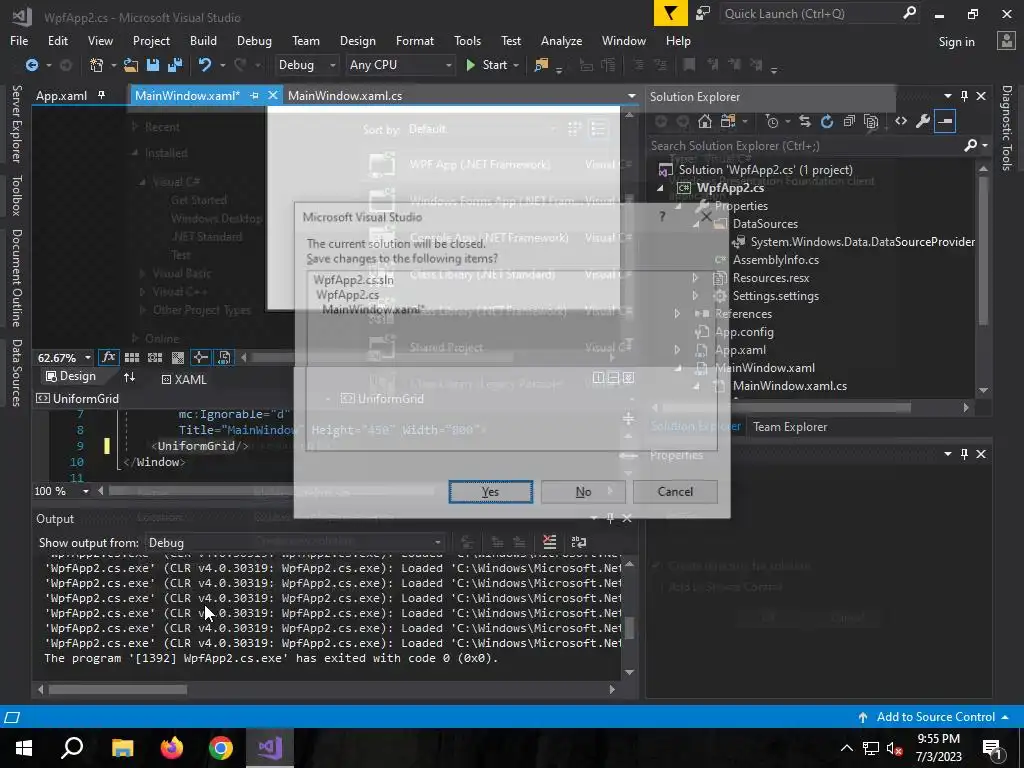The height and width of the screenshot is (768, 1024).
Task: Toggle Snap to snaplines in designer
Action: (200, 357)
